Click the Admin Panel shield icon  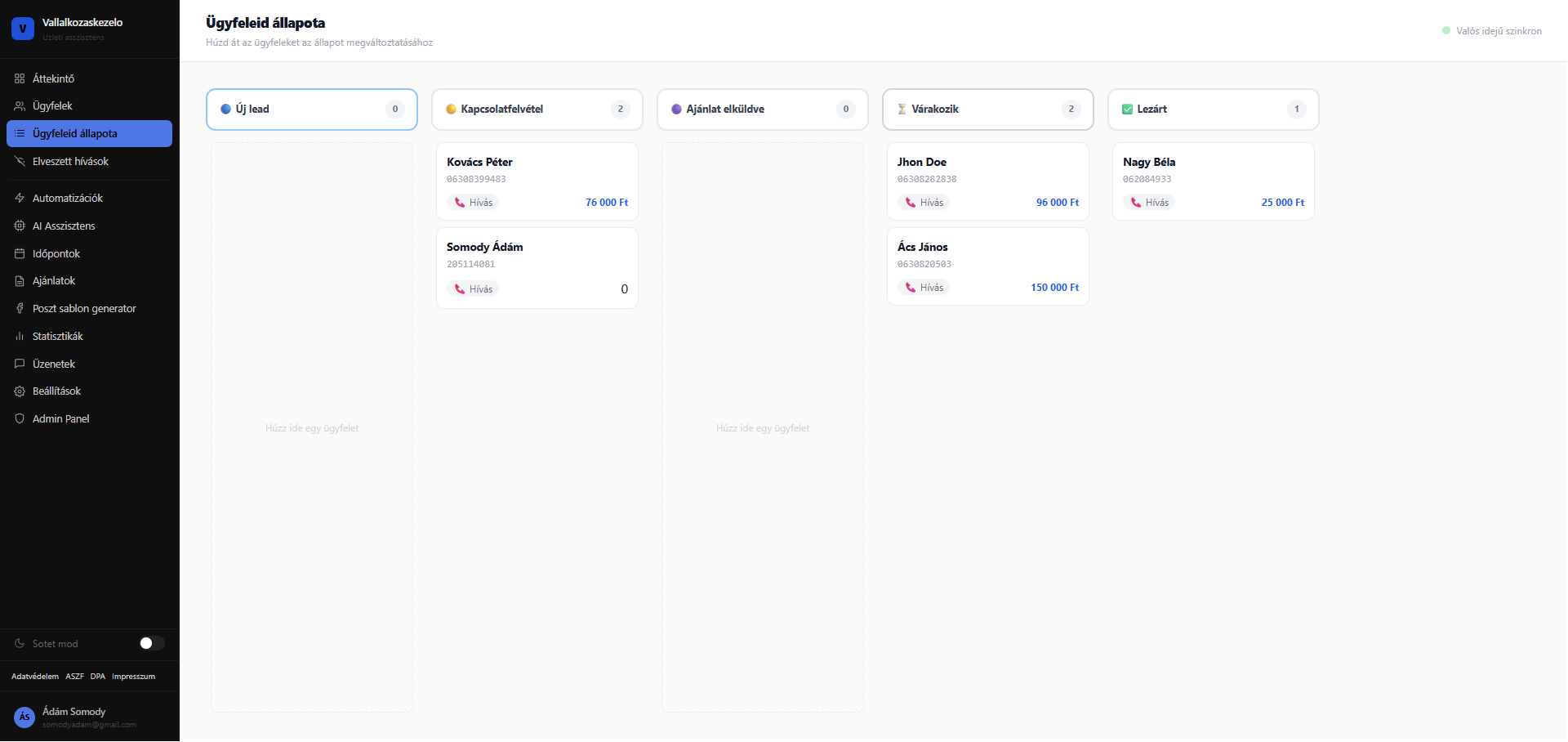click(20, 418)
